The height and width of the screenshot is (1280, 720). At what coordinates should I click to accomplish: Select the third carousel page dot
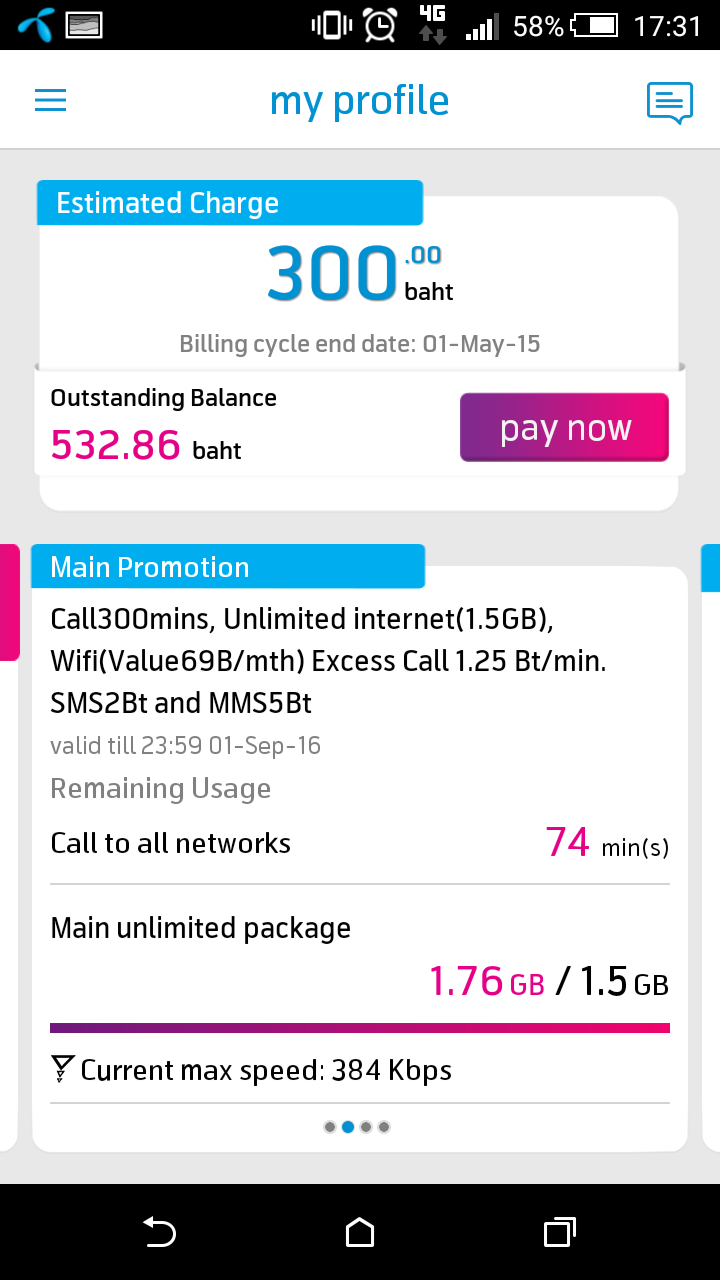coord(366,1127)
